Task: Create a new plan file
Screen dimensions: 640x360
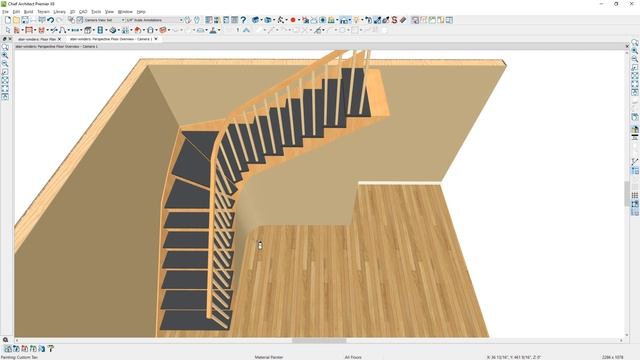Action: 8,20
